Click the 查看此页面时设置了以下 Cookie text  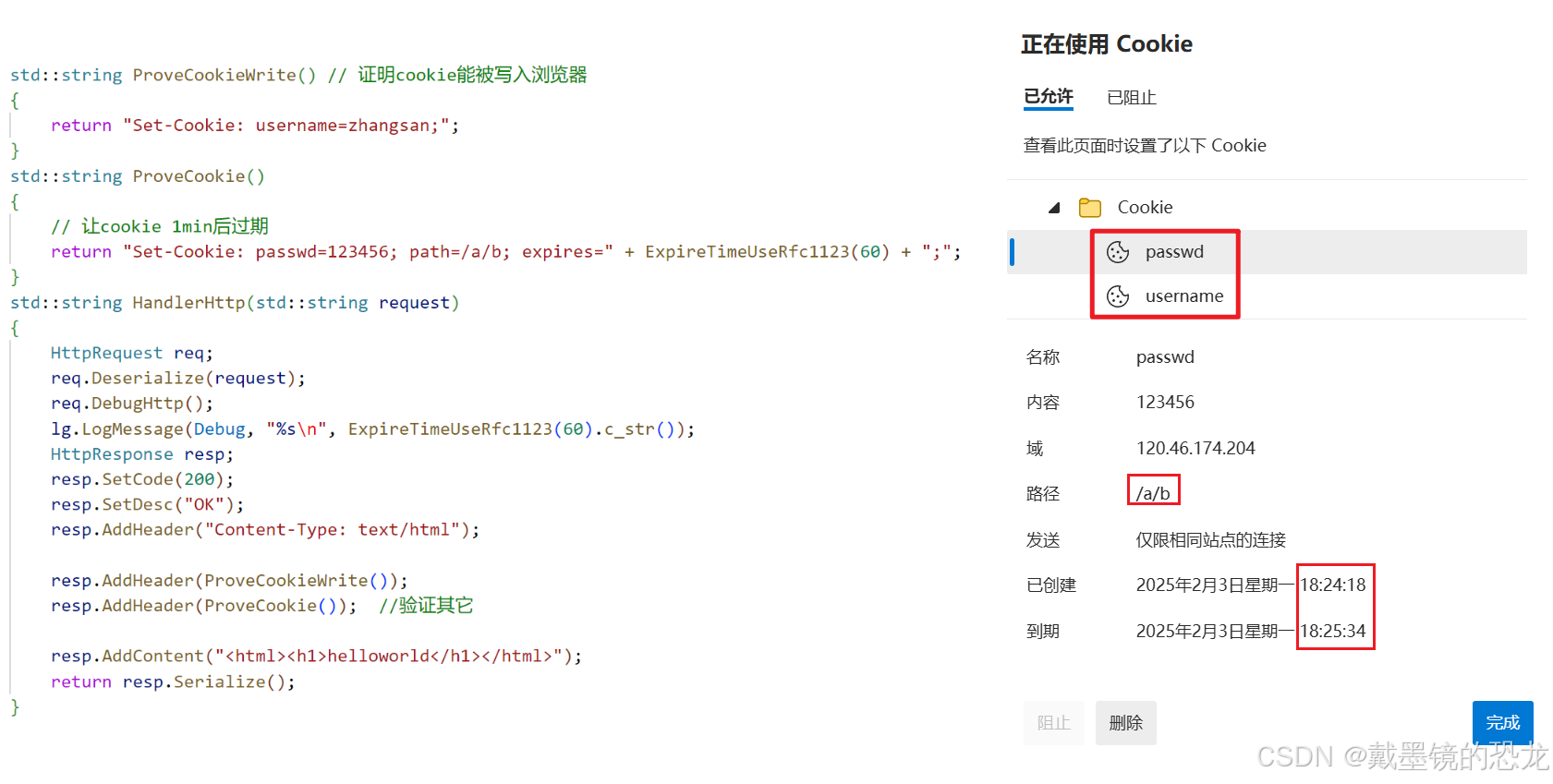1145,146
